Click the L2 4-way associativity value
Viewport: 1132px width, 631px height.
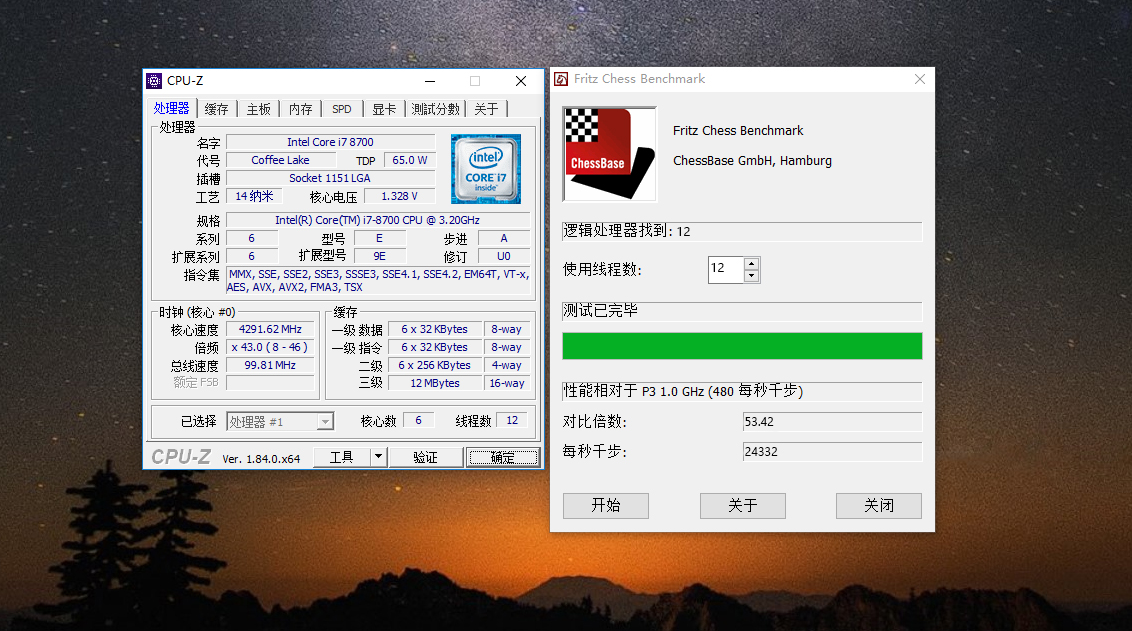[x=507, y=365]
